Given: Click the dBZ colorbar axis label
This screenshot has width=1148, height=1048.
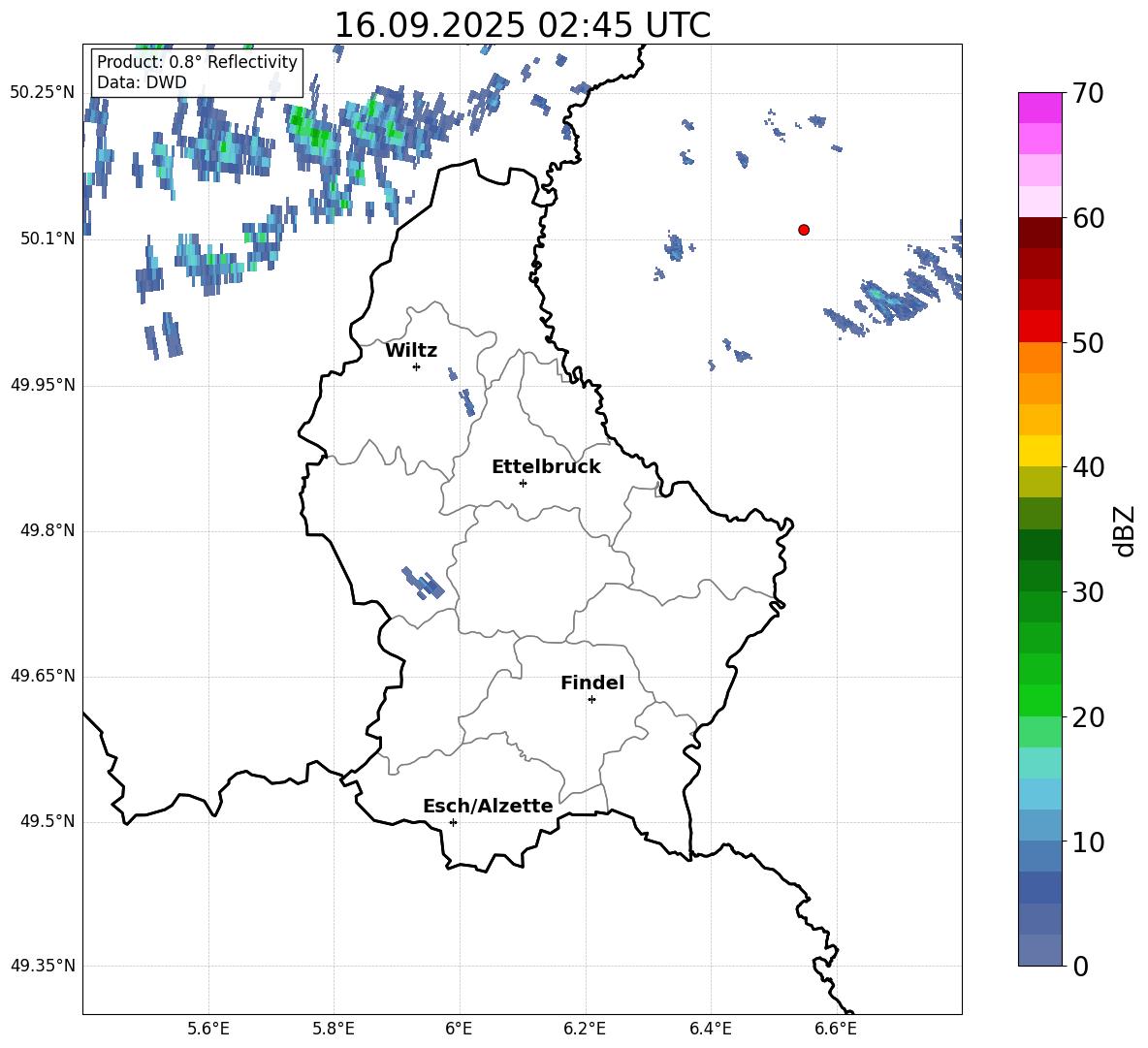Looking at the screenshot, I should point(1125,530).
